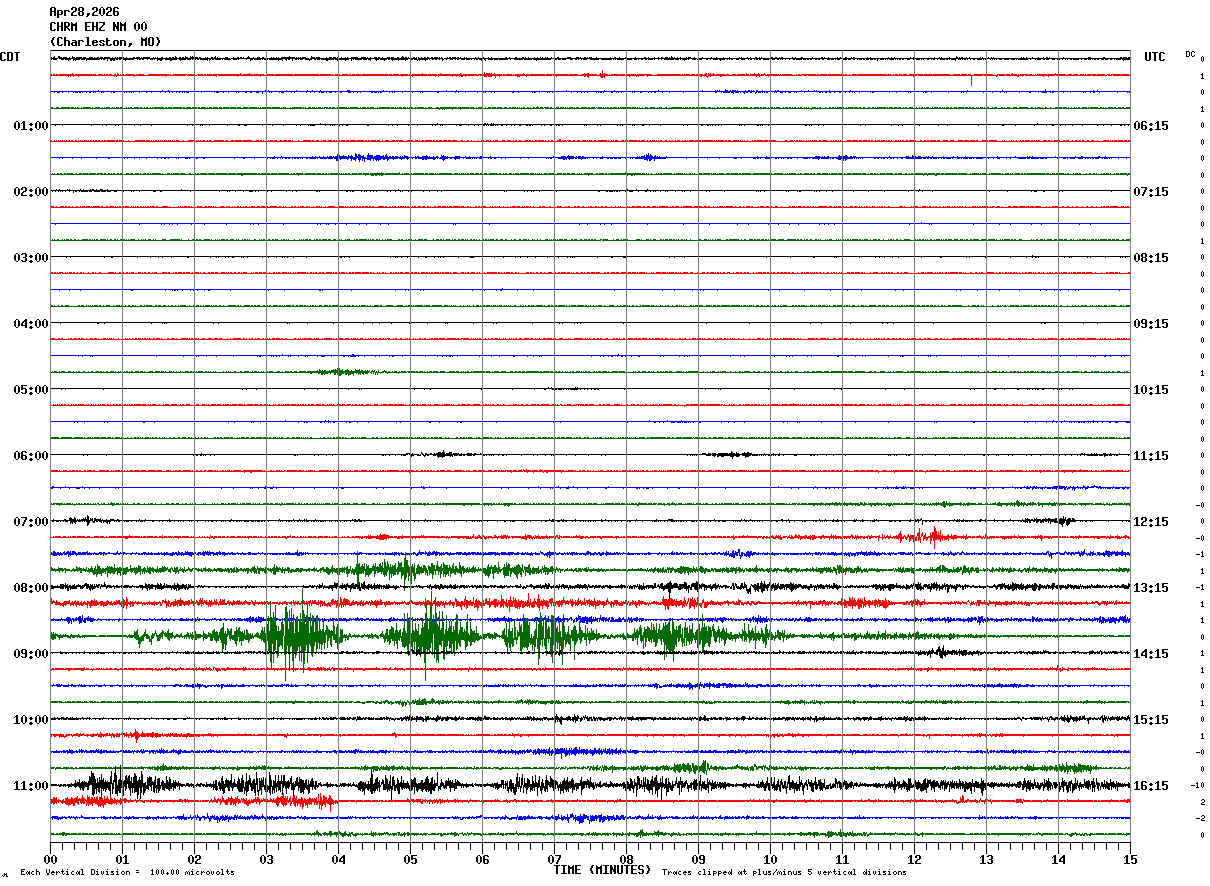Click the 08:15 UTC time label
The image size is (1210, 886).
coord(1151,258)
